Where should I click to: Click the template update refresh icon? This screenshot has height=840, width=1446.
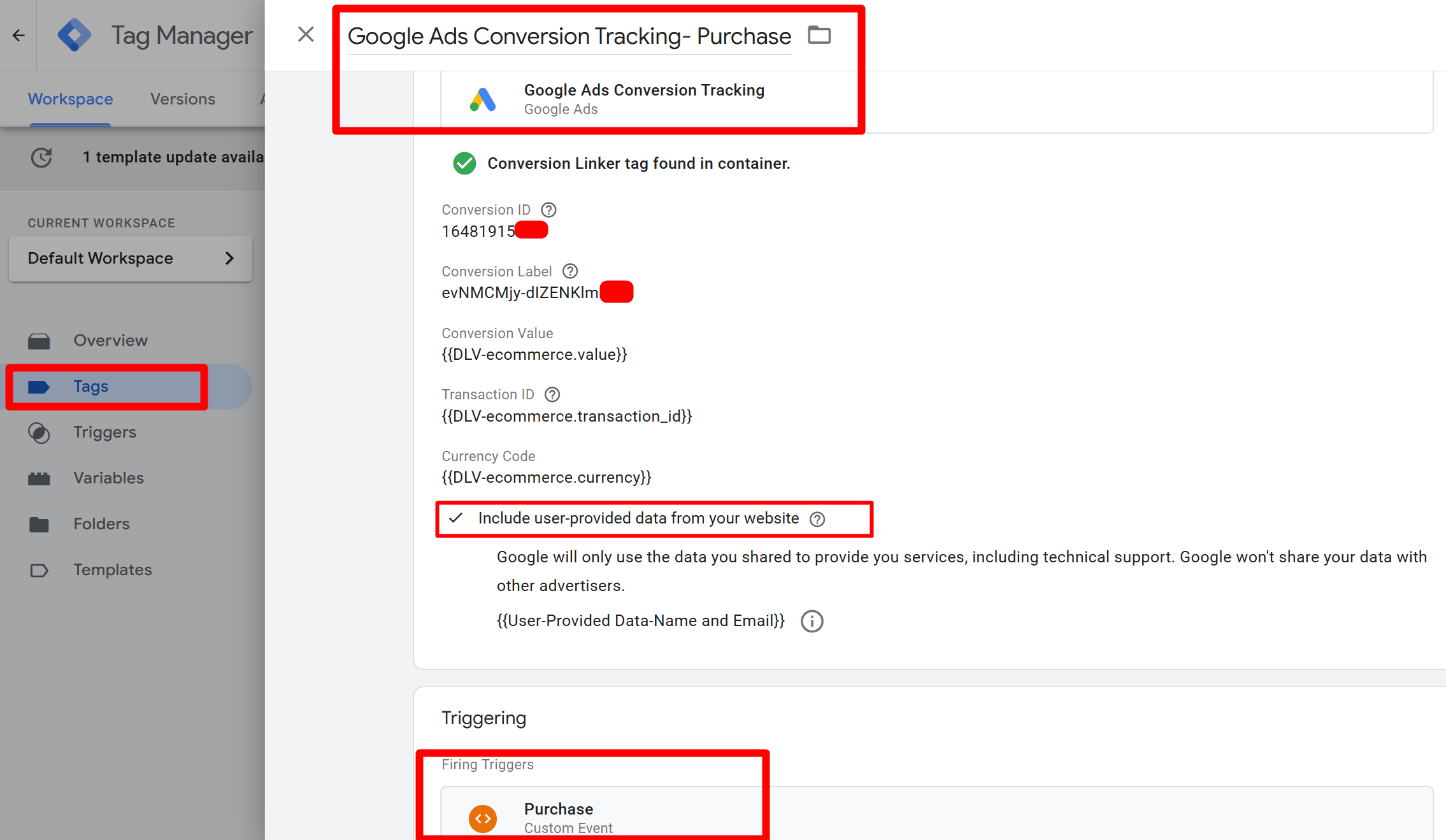click(42, 157)
